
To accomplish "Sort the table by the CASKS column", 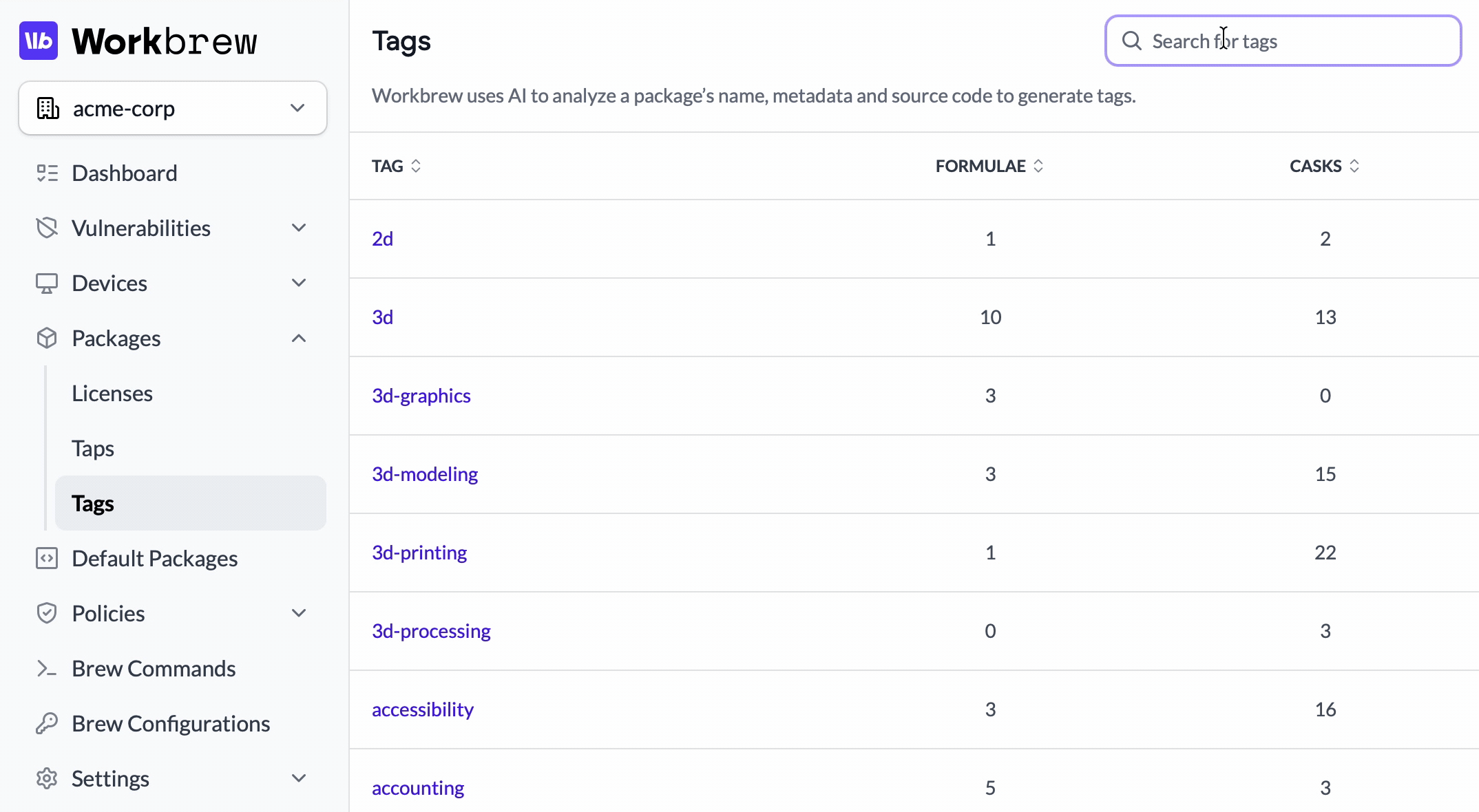I will 1323,166.
